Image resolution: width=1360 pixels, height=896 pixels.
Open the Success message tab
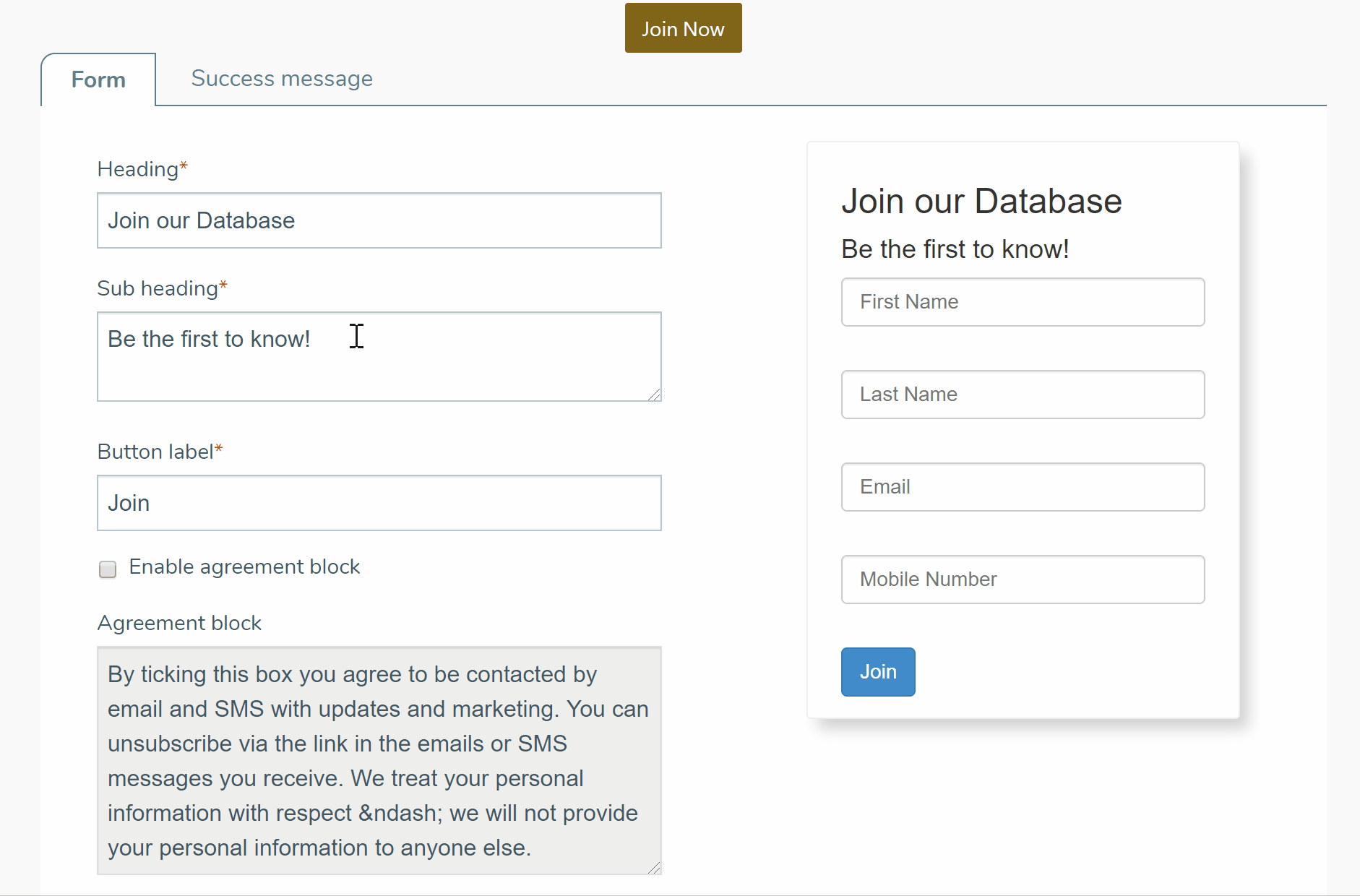282,78
